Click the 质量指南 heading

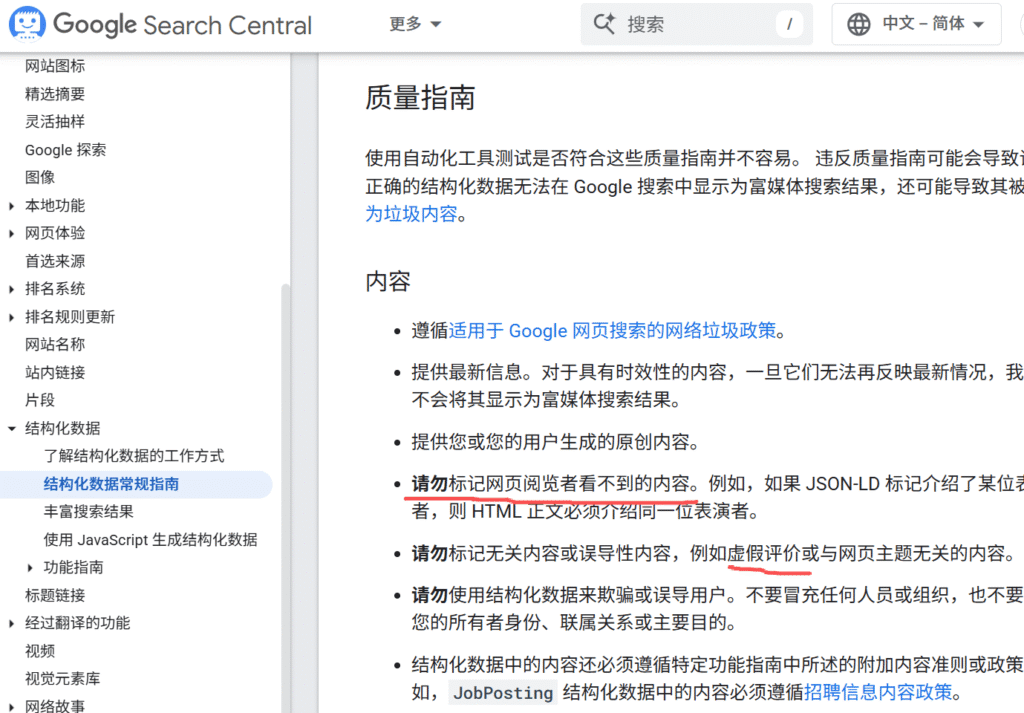(420, 98)
